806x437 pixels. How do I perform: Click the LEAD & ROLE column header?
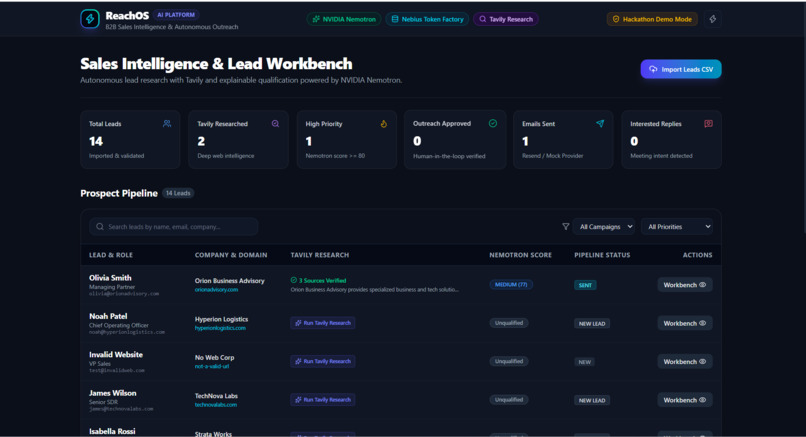(x=111, y=255)
